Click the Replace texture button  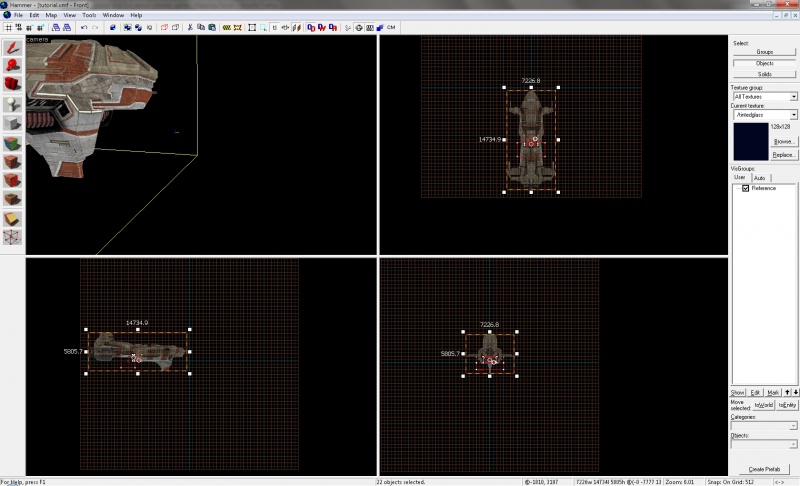(783, 155)
